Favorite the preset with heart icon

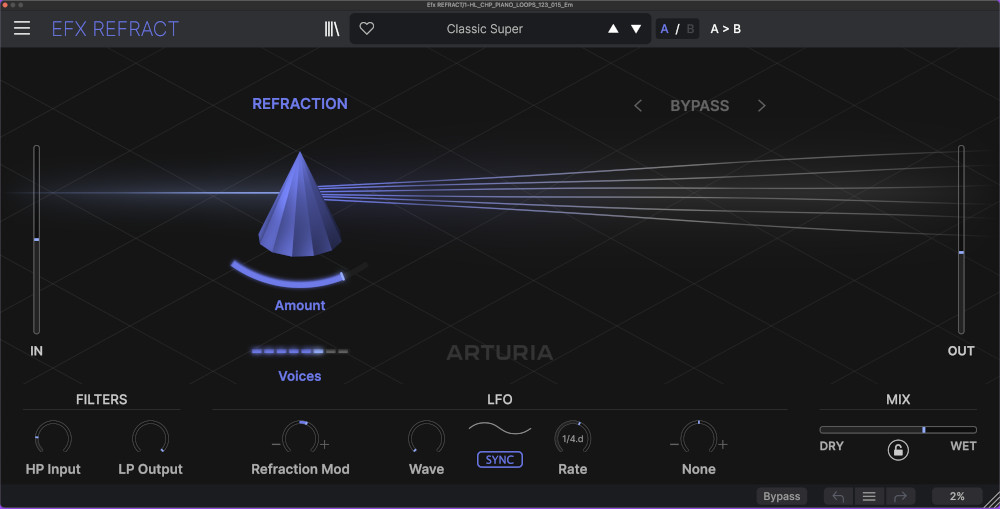367,29
